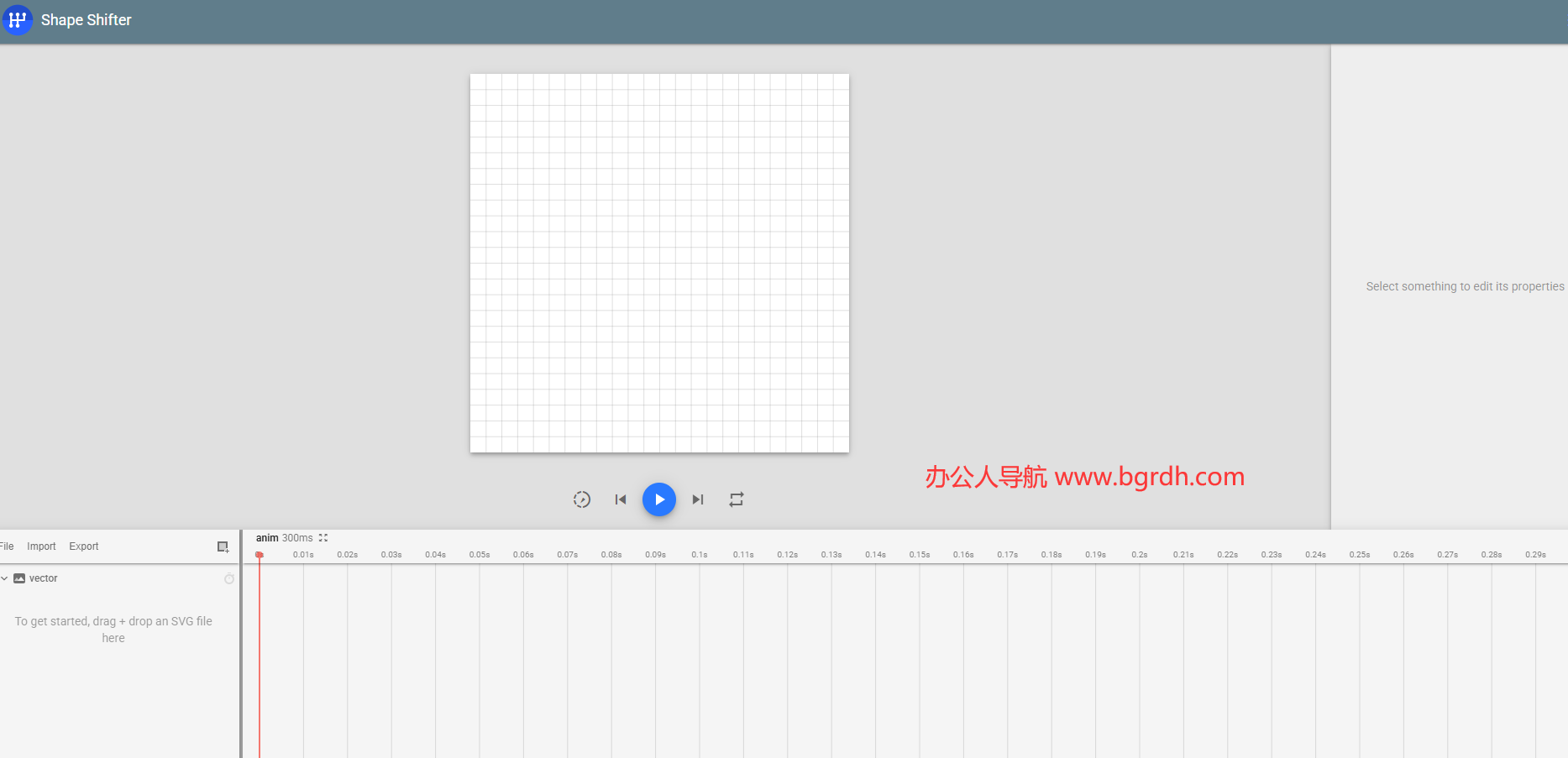The height and width of the screenshot is (758, 1568).
Task: Rewind animation to the beginning
Action: 621,499
